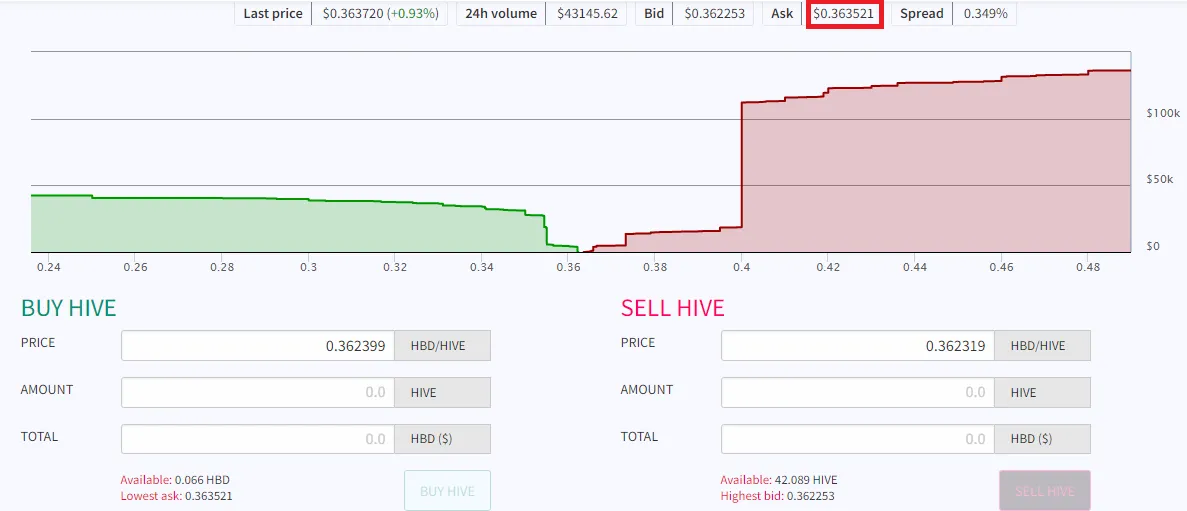Click the Sell HIVE price input field
Image resolution: width=1187 pixels, height=511 pixels.
(x=858, y=346)
